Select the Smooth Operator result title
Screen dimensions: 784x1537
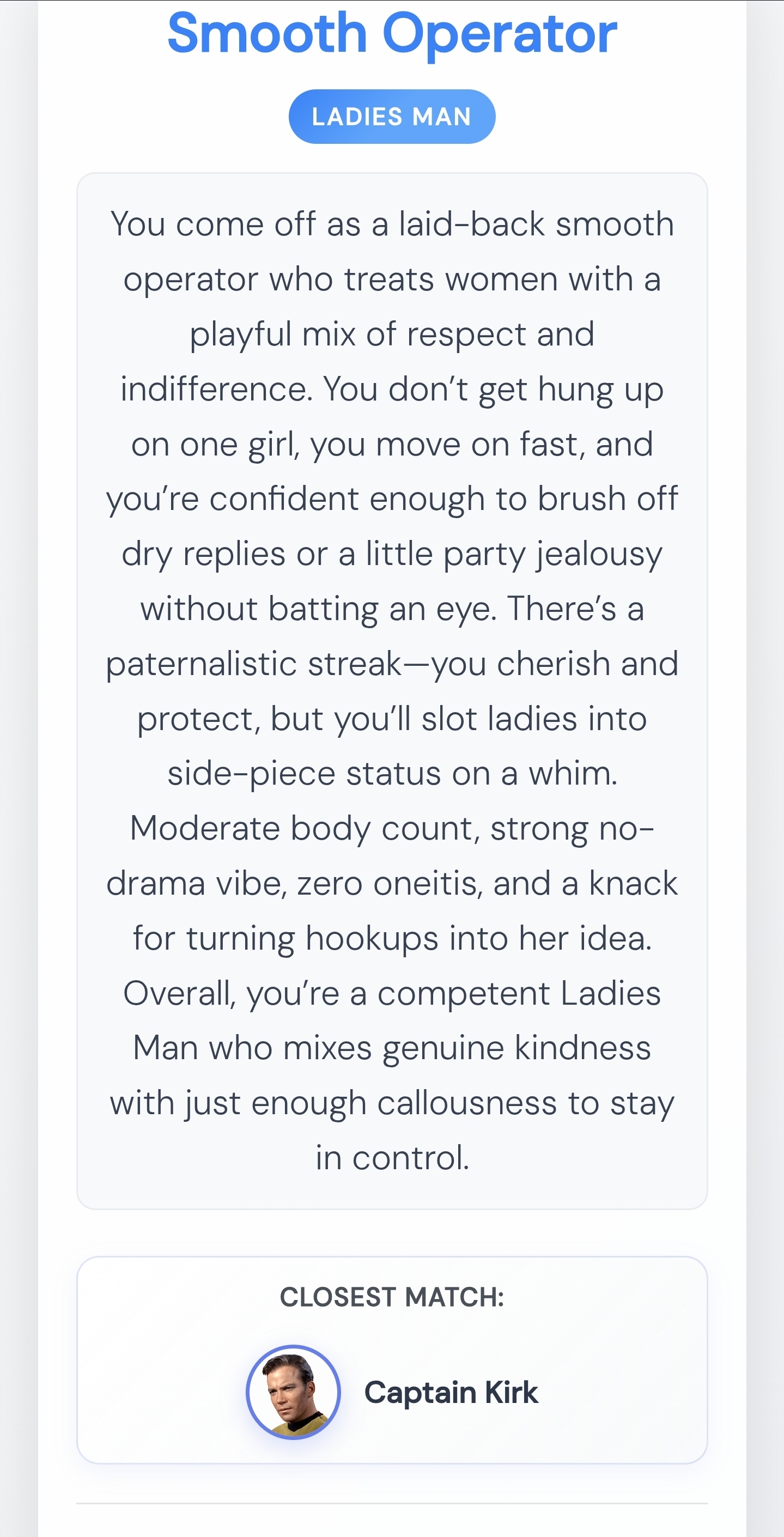click(x=392, y=33)
